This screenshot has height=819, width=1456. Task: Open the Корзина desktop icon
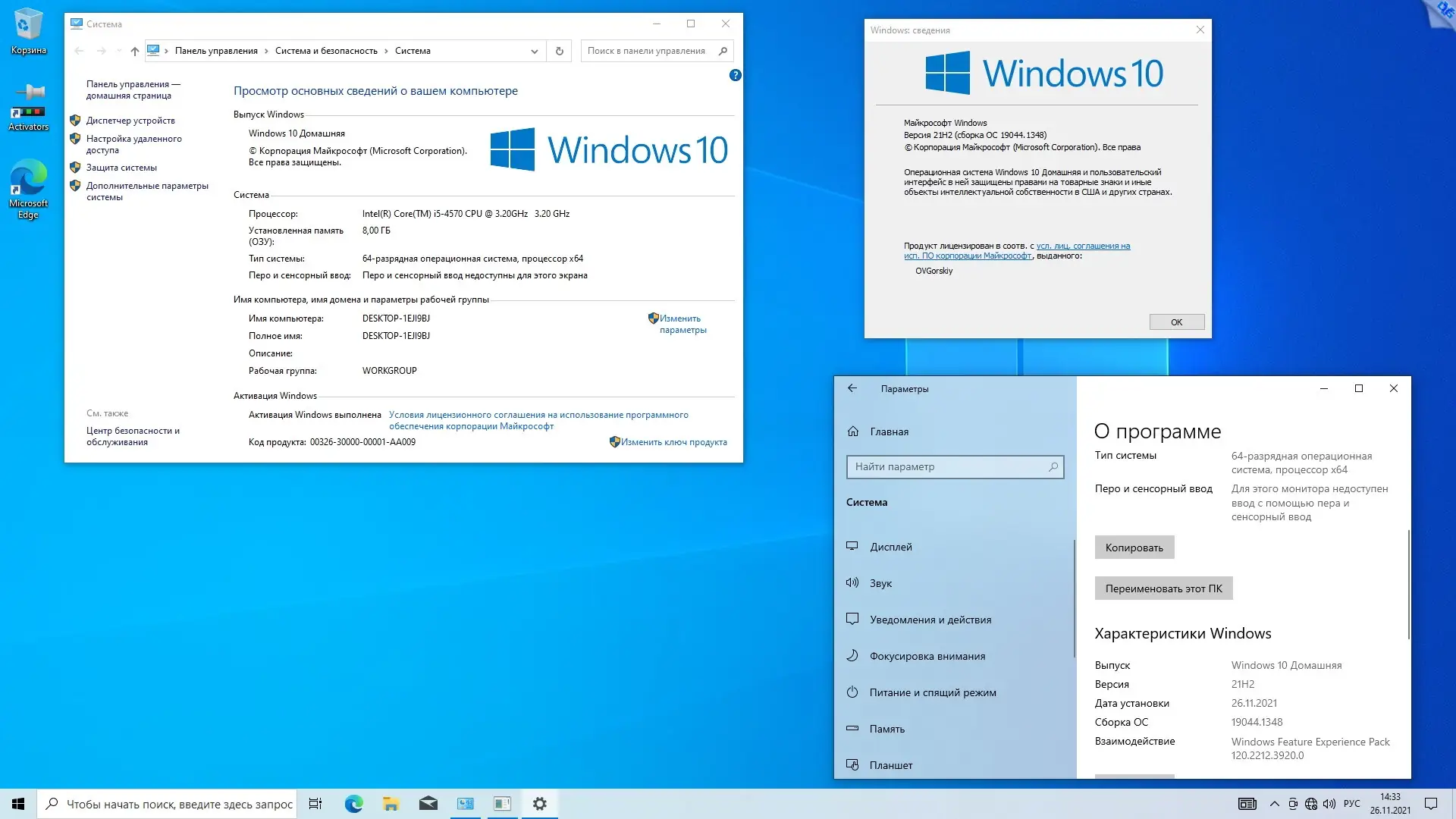click(28, 30)
